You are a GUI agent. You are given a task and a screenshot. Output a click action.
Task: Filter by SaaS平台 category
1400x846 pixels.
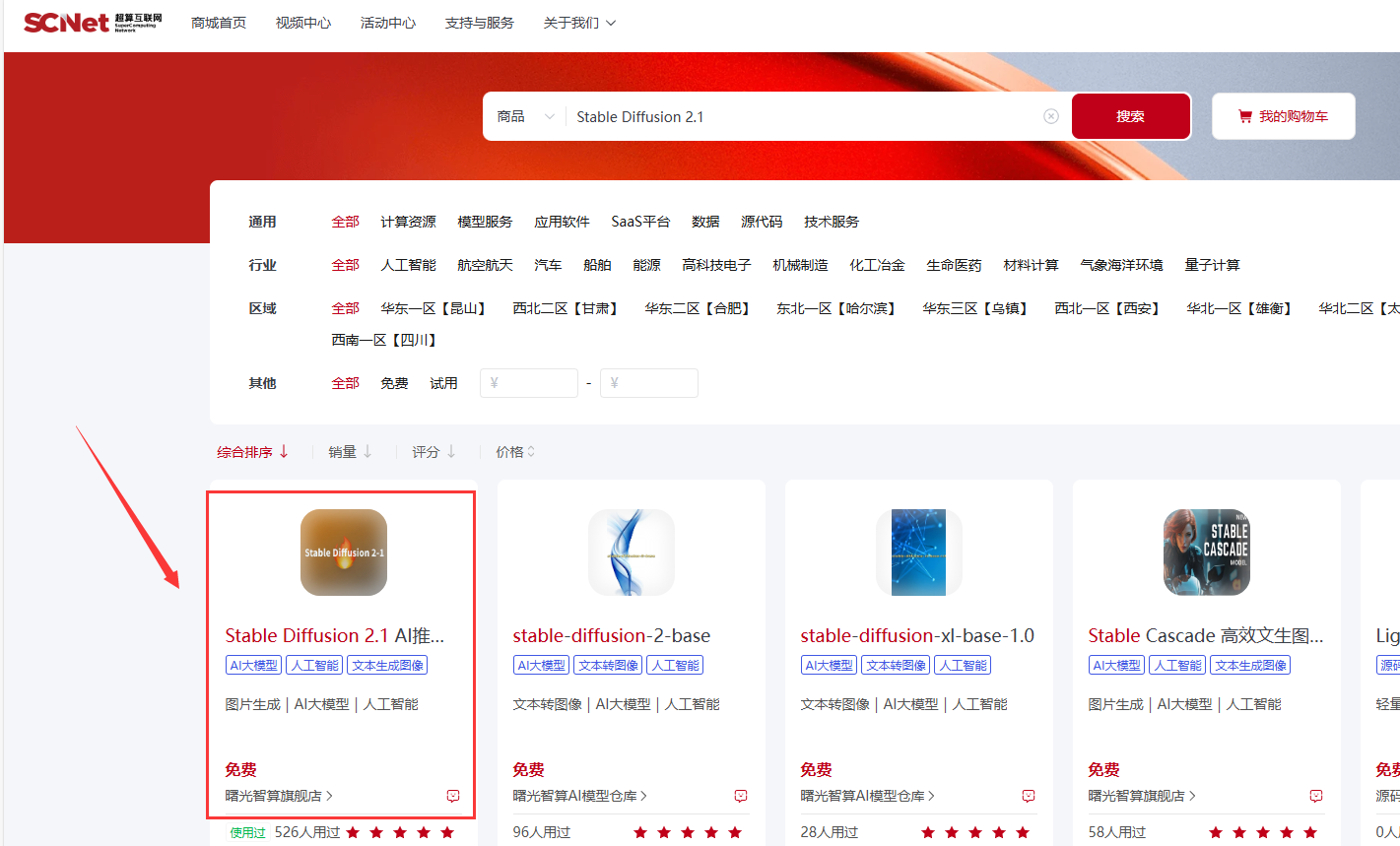click(640, 222)
